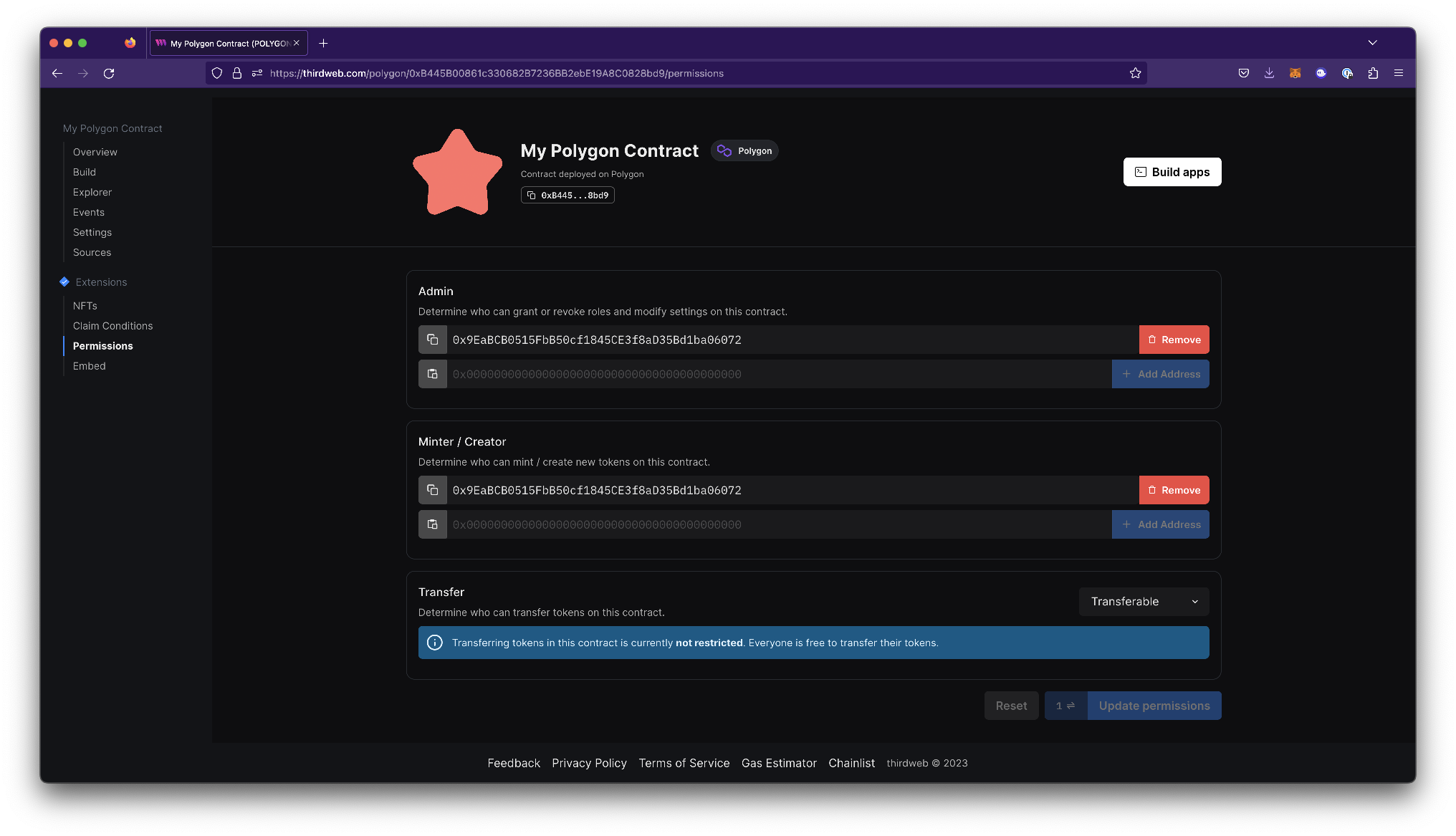The width and height of the screenshot is (1456, 836).
Task: Click the MetaMask fox extension icon
Action: (1295, 73)
